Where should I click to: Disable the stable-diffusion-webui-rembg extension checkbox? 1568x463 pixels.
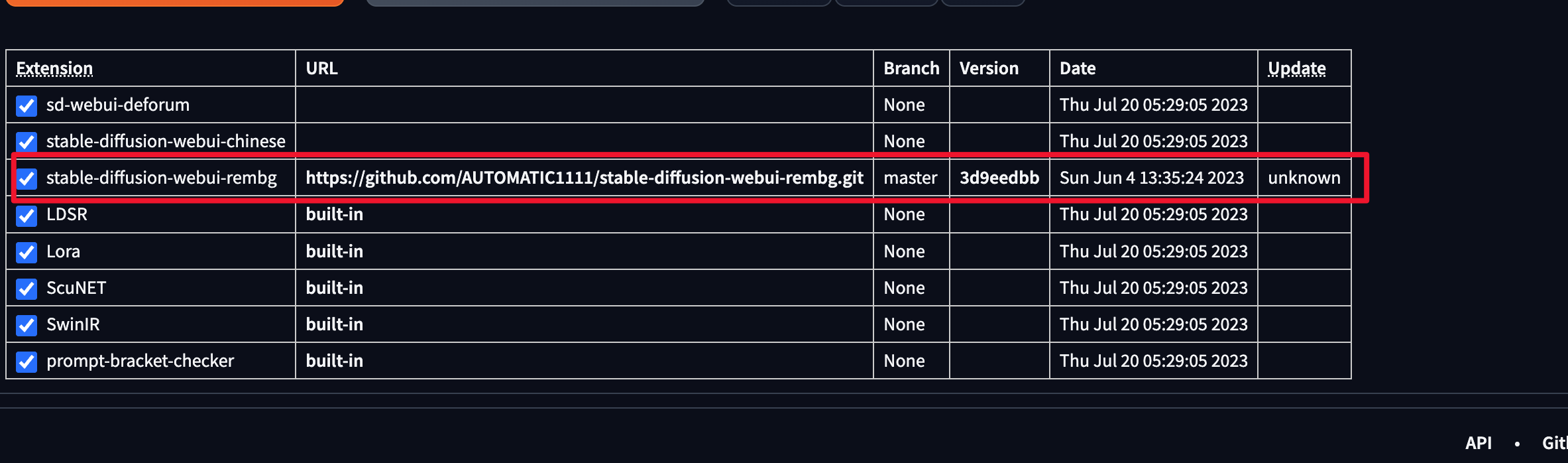point(27,178)
